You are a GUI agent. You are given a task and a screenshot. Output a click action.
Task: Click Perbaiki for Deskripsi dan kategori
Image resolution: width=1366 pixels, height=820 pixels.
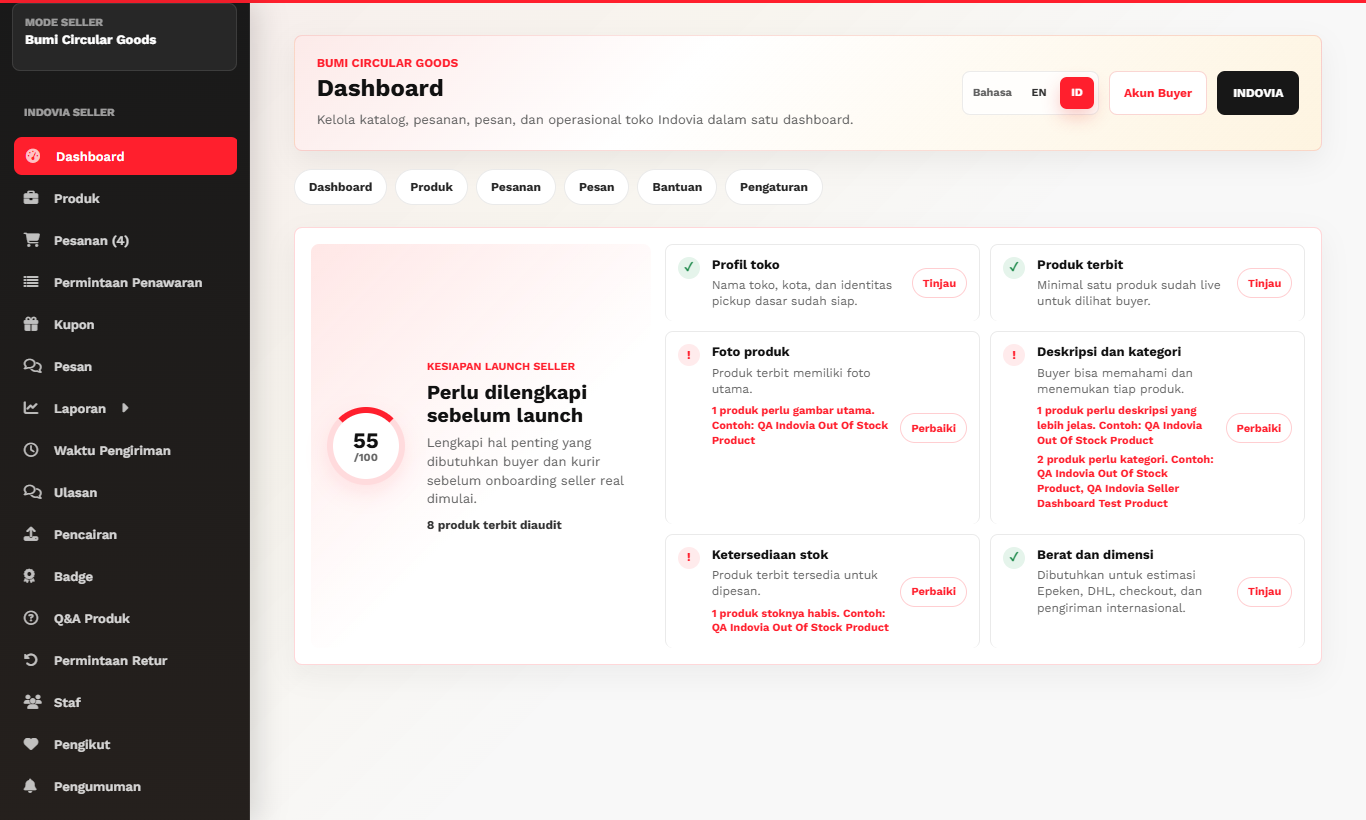click(x=1259, y=428)
